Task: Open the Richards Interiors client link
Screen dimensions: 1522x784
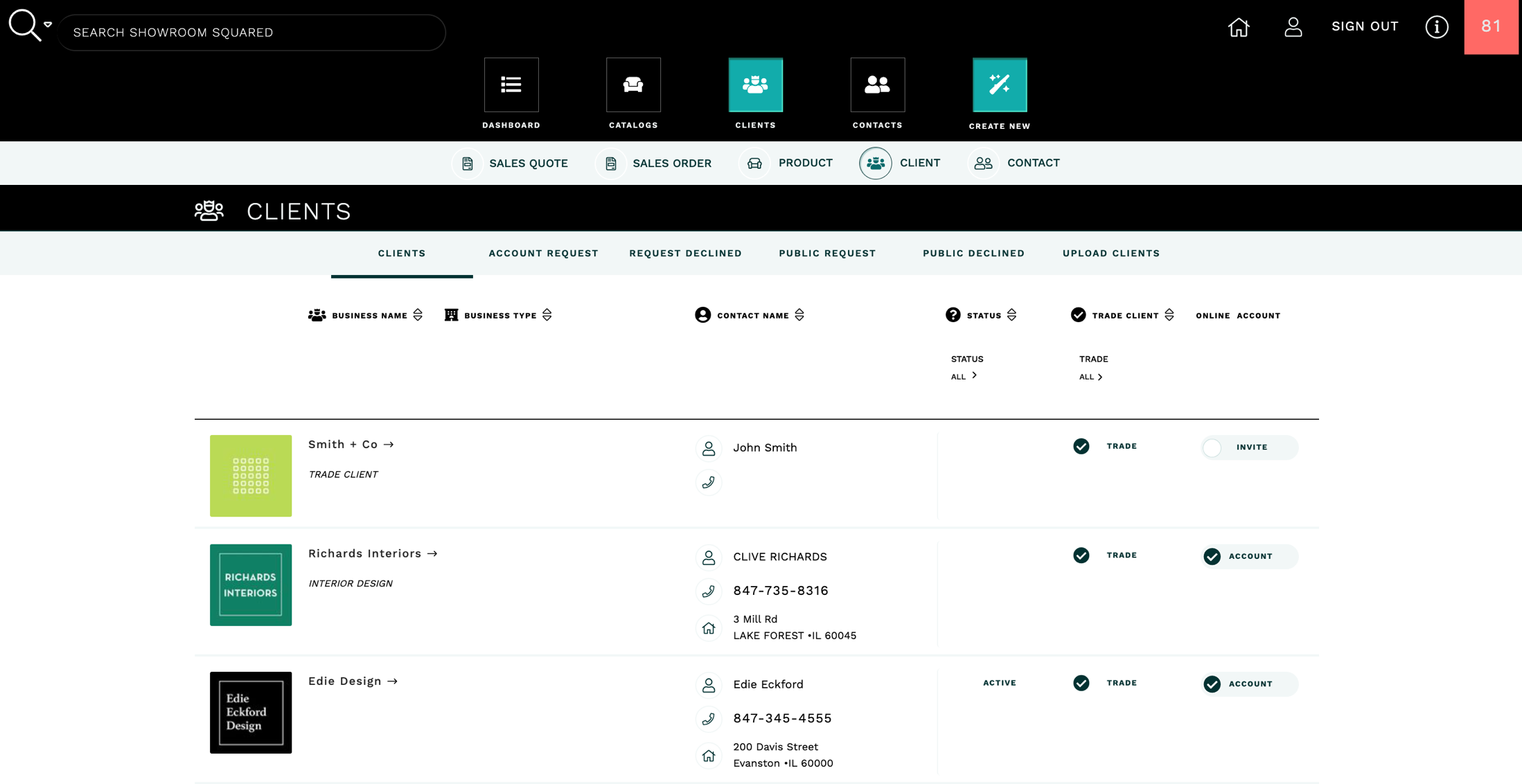Action: (373, 553)
